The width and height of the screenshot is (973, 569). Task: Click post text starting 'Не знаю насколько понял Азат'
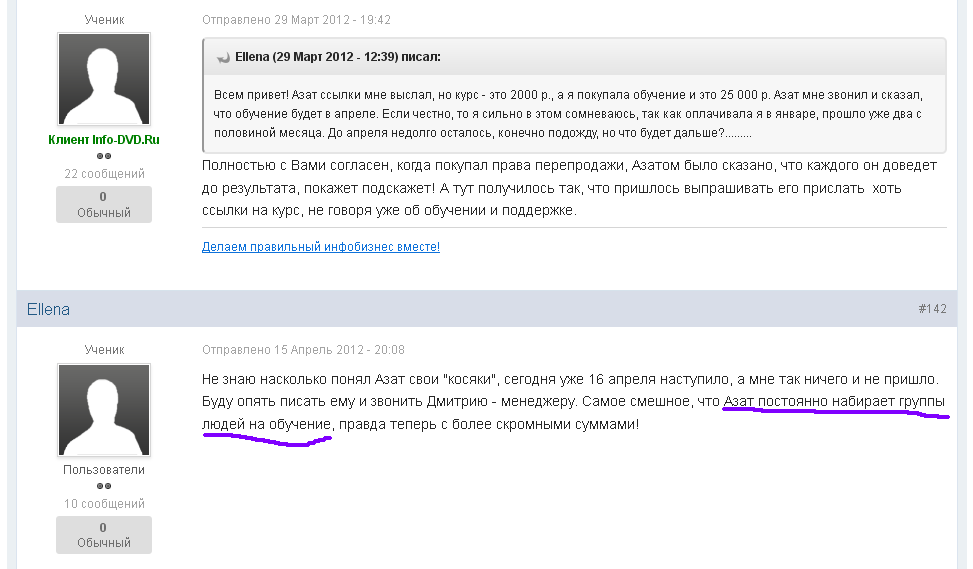(573, 401)
